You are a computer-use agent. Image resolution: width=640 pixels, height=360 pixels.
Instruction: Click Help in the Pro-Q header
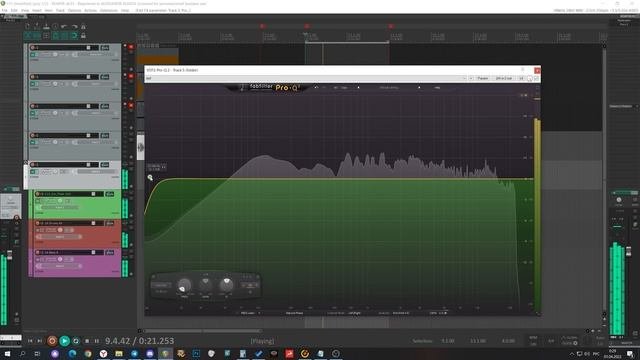click(x=437, y=87)
